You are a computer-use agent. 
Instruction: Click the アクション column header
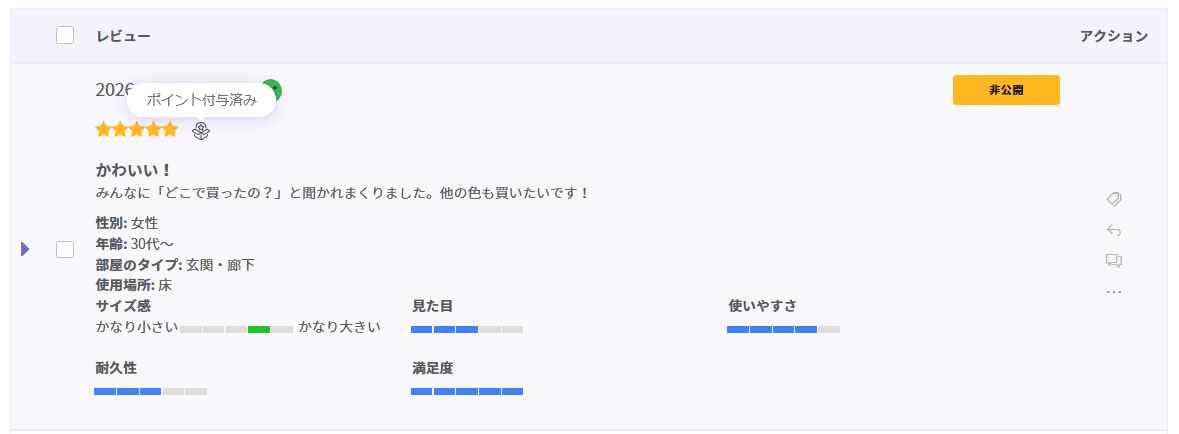1113,36
